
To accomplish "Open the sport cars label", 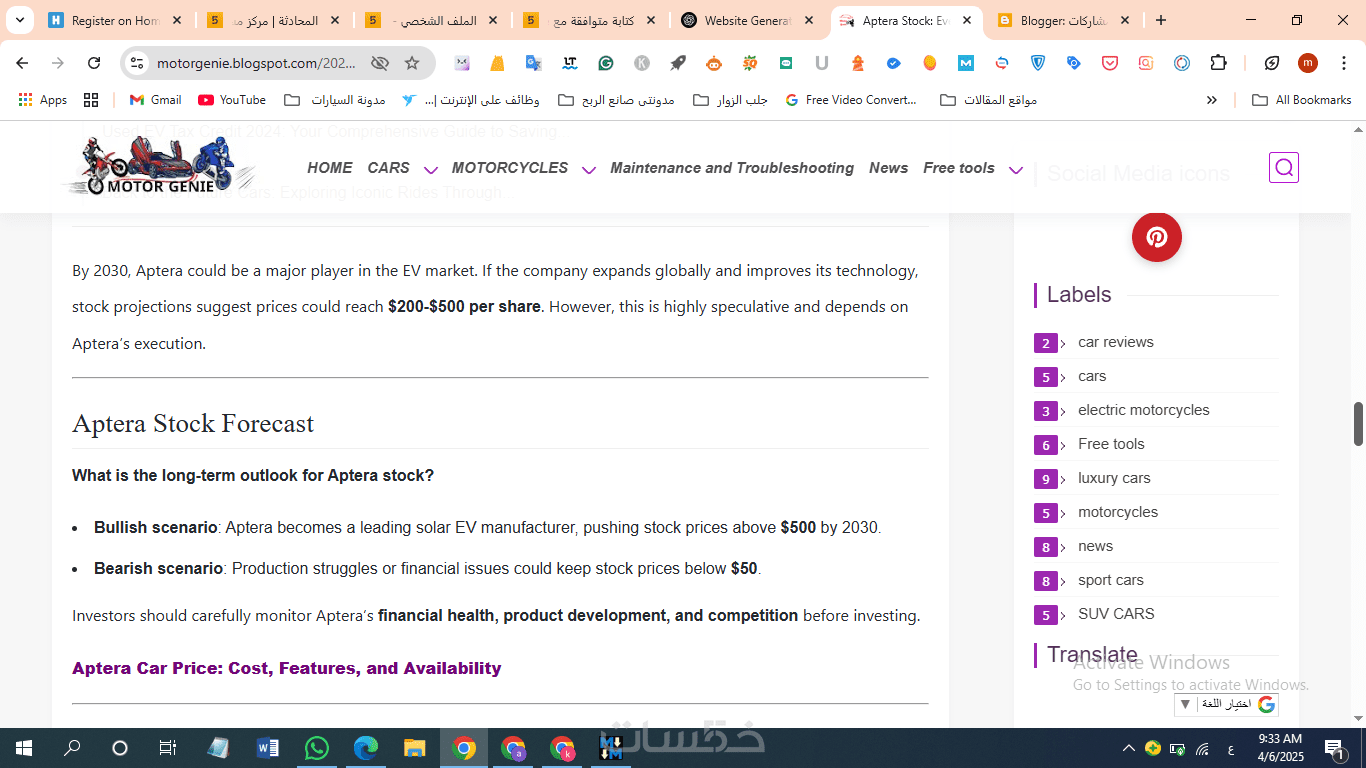I will 1111,580.
